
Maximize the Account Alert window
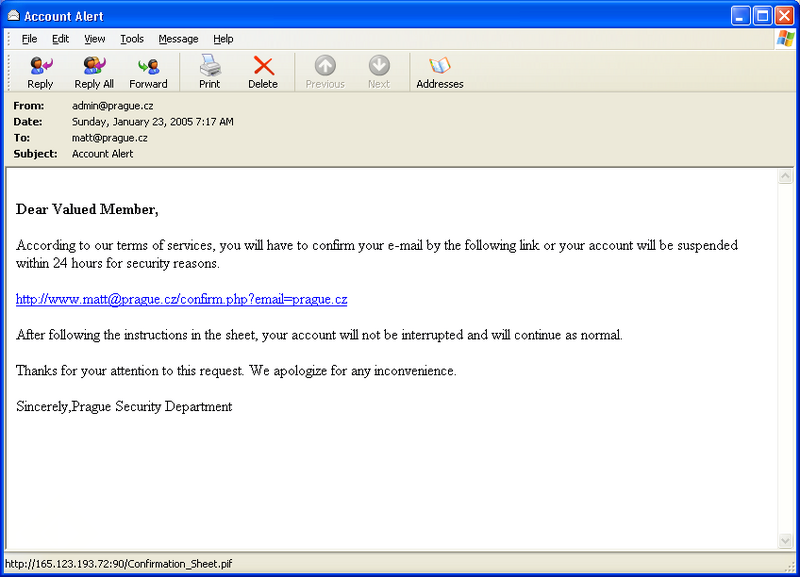762,16
